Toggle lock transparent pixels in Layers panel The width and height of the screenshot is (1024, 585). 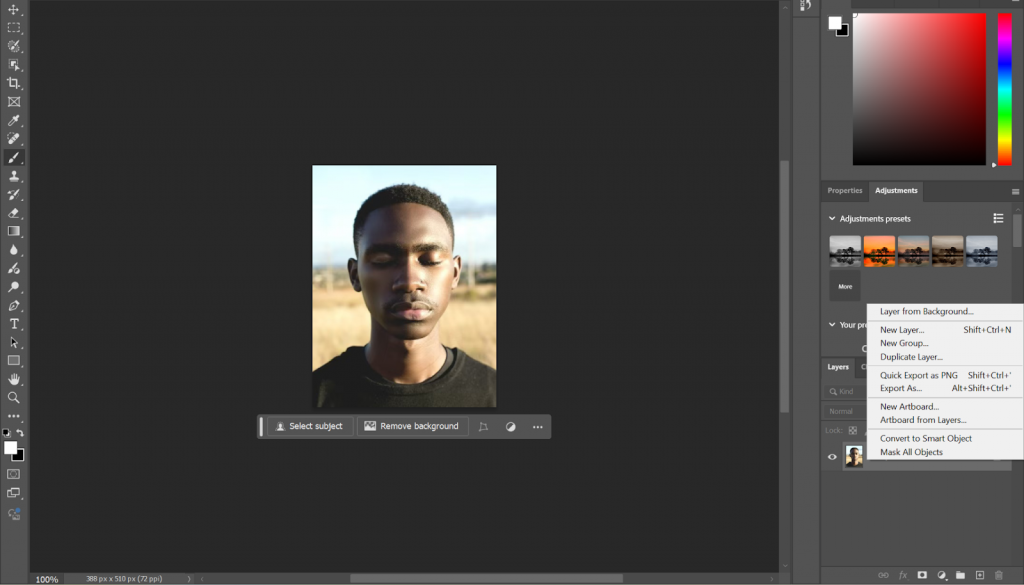point(852,430)
